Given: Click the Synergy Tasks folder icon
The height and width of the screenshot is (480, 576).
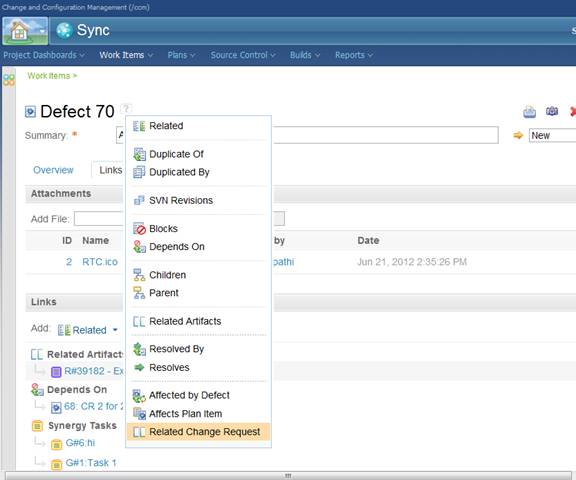Looking at the screenshot, I should click(37, 426).
